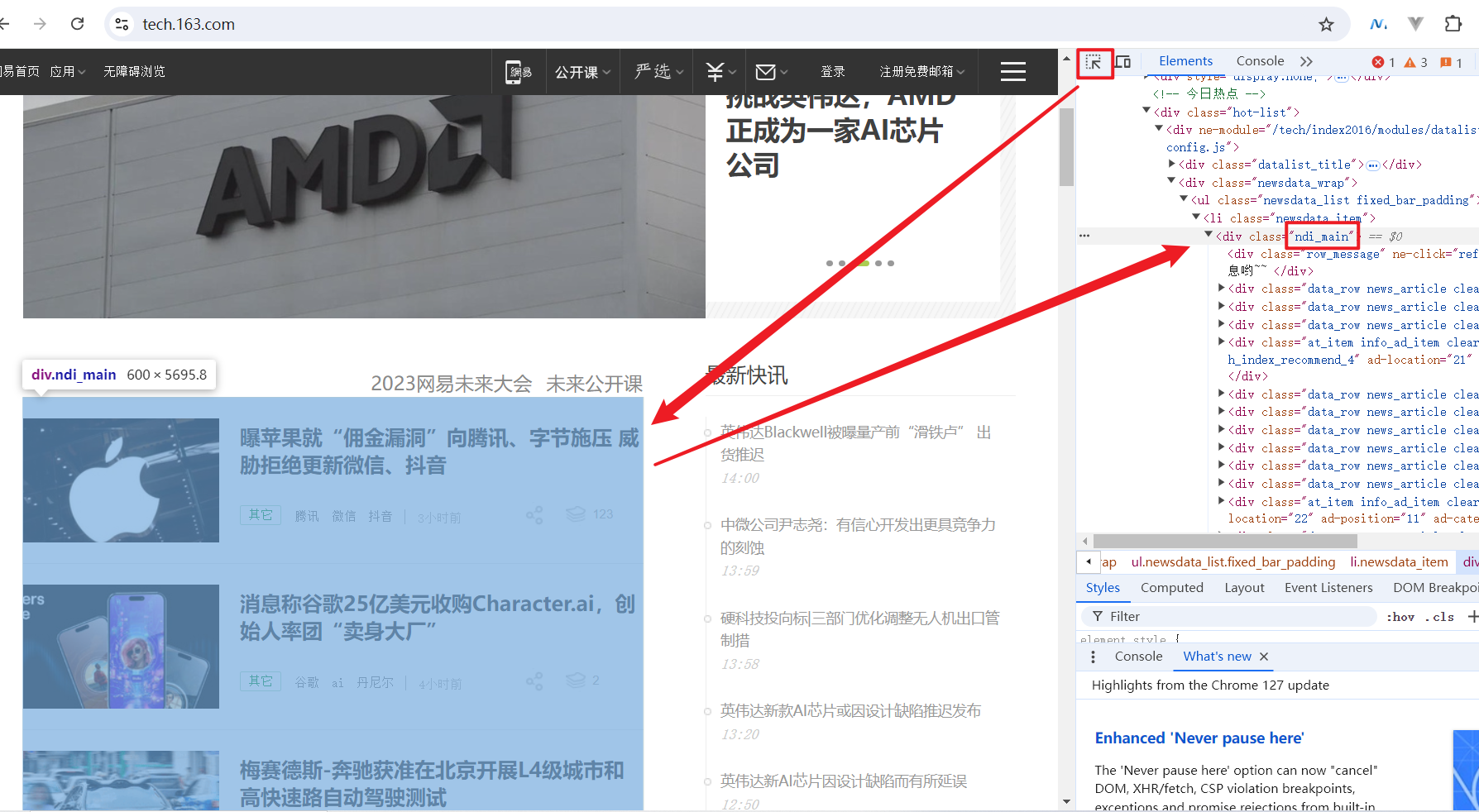Click the horizontal scrollbar in Elements panel
The height and width of the screenshot is (812, 1479).
(1225, 541)
